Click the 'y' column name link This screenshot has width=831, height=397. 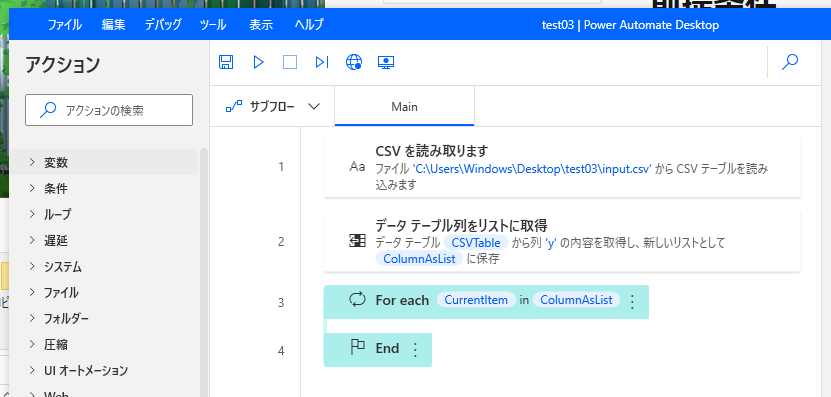(x=550, y=243)
